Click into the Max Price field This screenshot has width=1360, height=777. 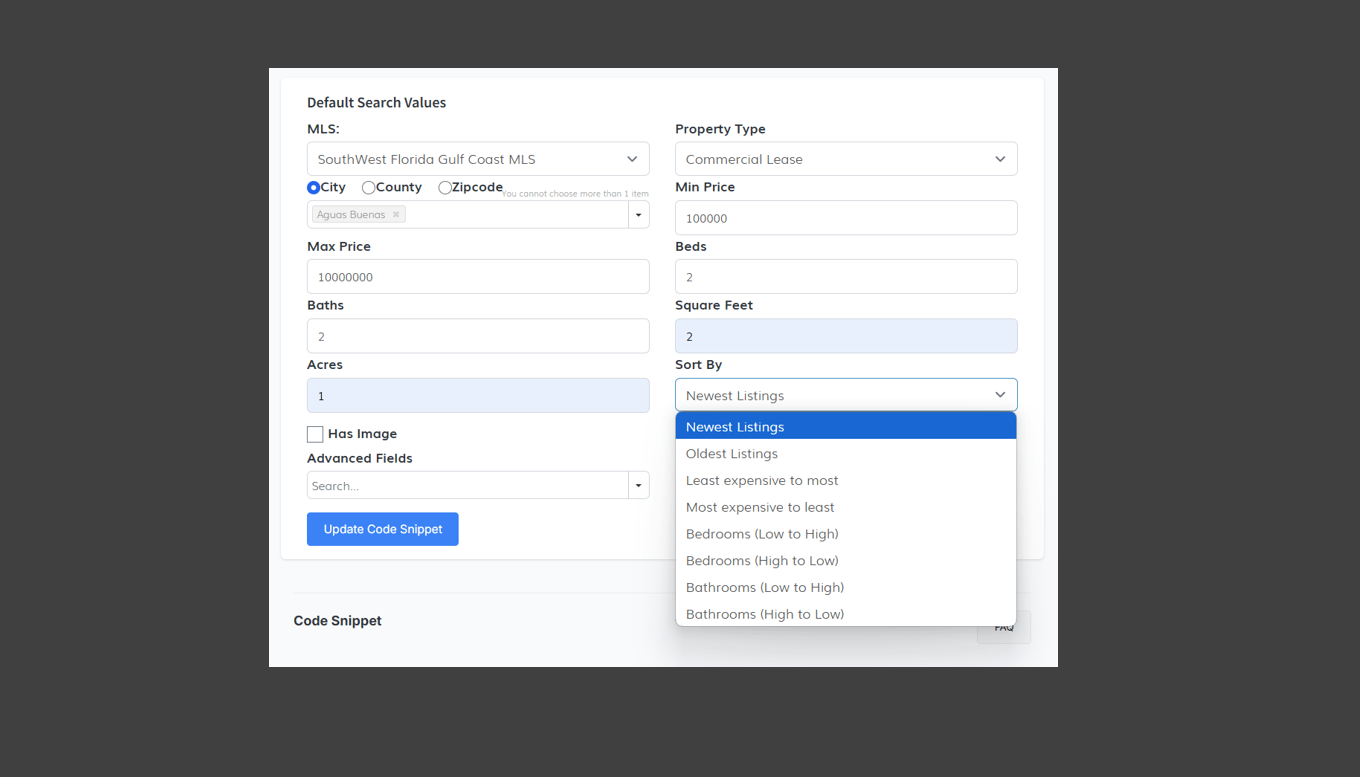(478, 277)
